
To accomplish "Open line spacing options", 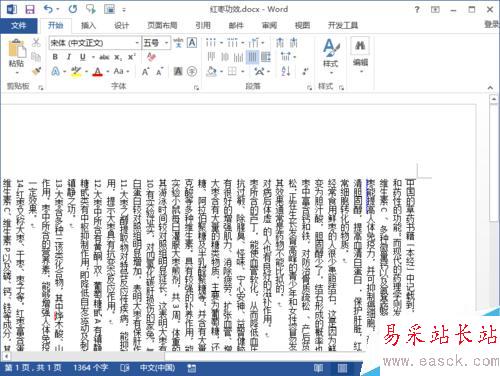I will coord(286,57).
